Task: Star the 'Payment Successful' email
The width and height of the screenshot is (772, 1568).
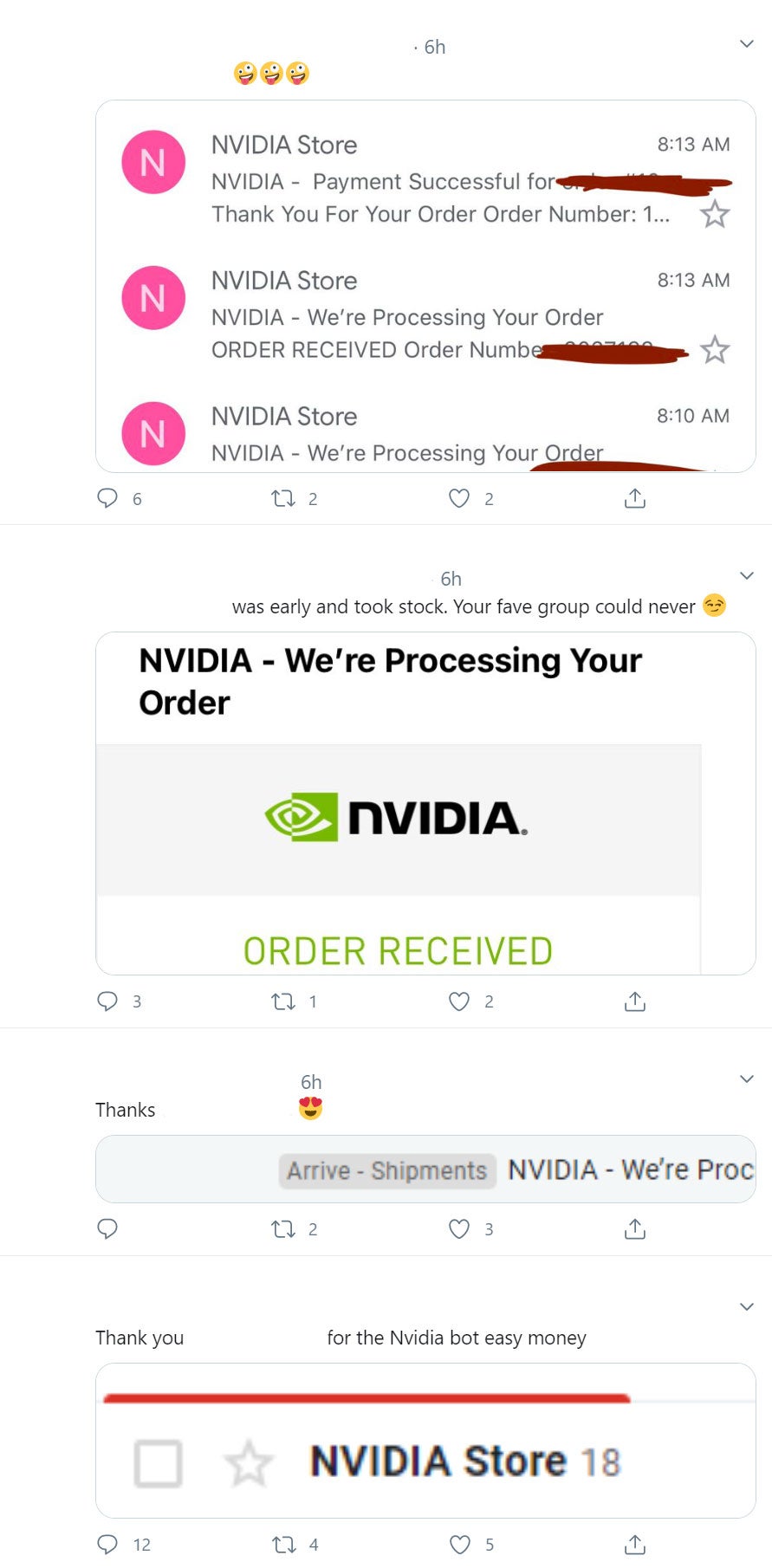Action: point(715,214)
